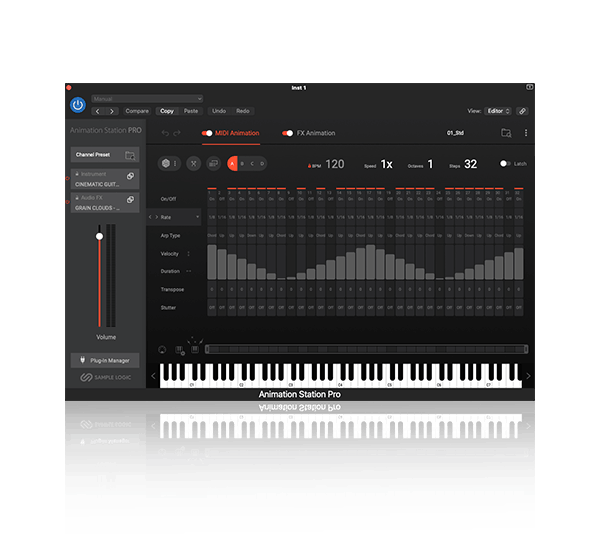Click the host Undo button
This screenshot has width=600, height=543.
219,111
